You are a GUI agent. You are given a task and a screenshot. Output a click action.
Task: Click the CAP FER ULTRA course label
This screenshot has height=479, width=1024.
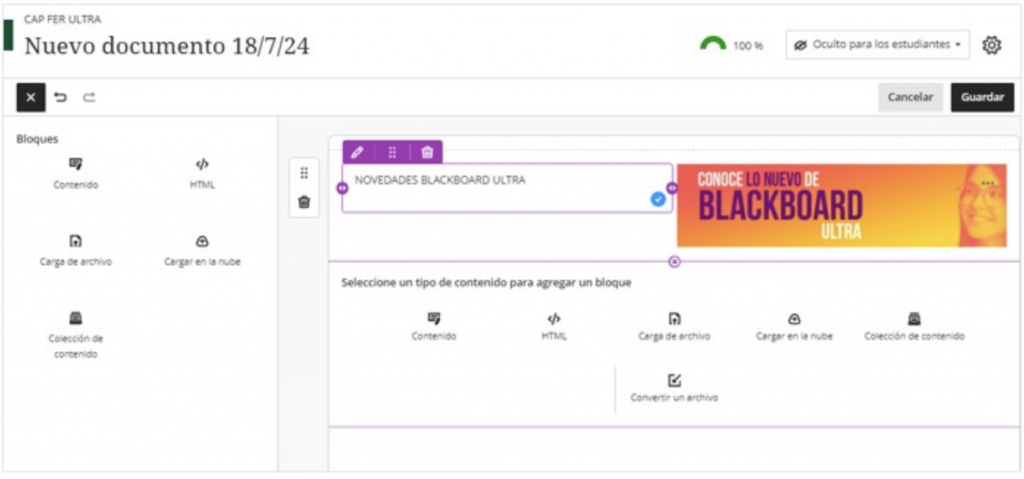pyautogui.click(x=63, y=20)
